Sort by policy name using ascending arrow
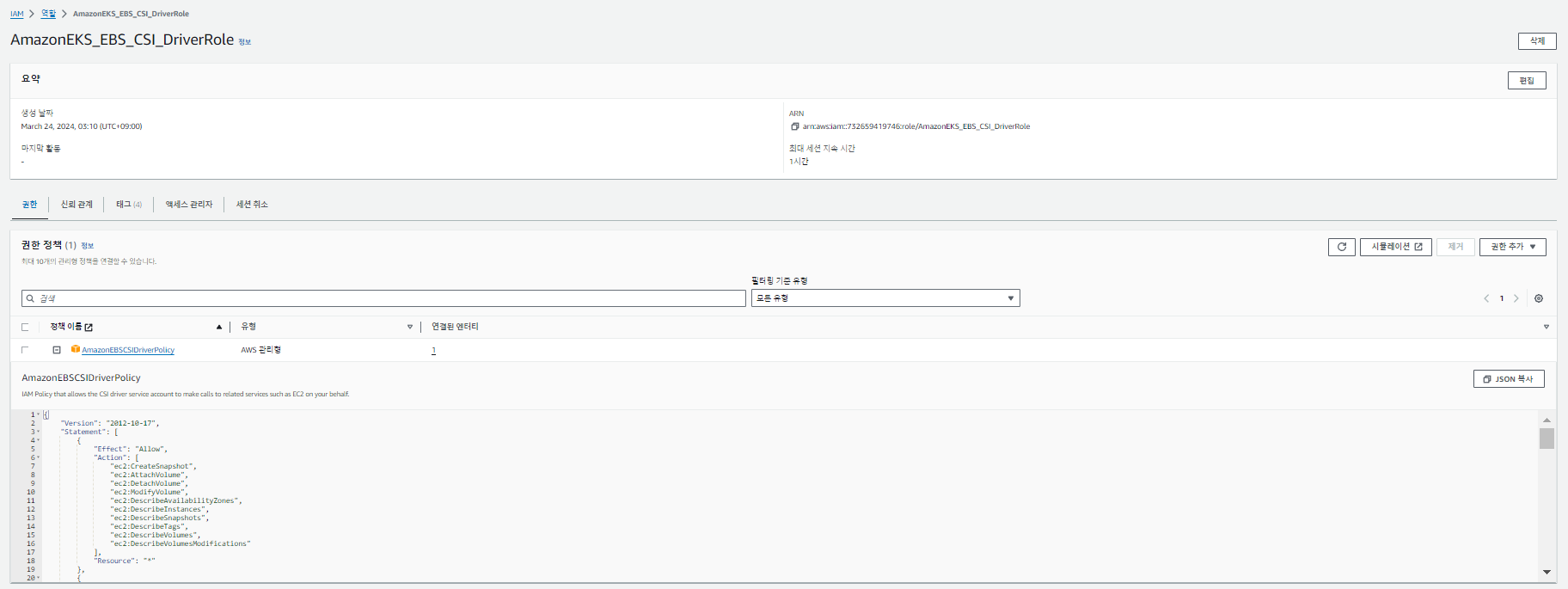This screenshot has height=589, width=1568. pos(219,327)
